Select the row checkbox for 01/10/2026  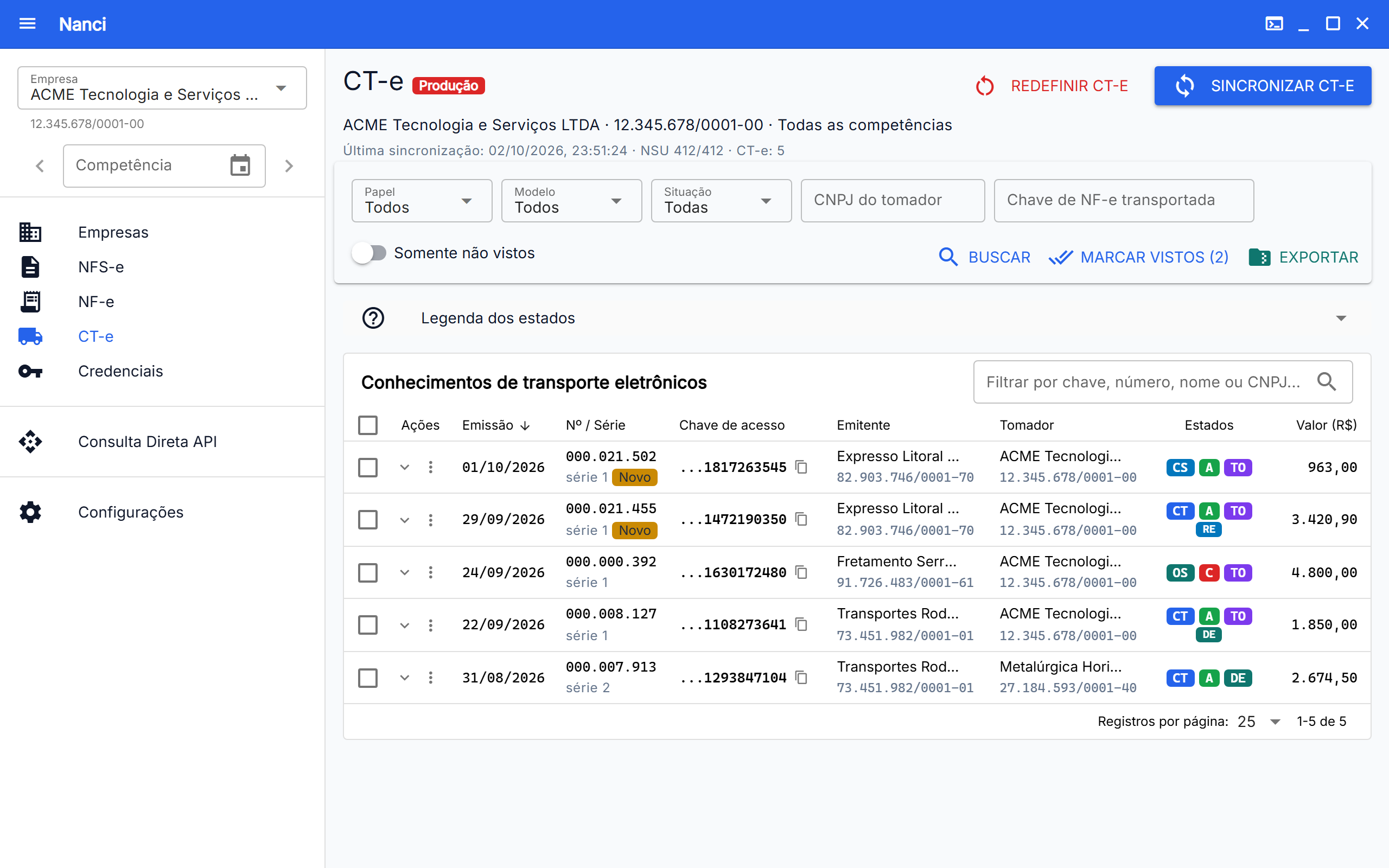click(x=368, y=467)
